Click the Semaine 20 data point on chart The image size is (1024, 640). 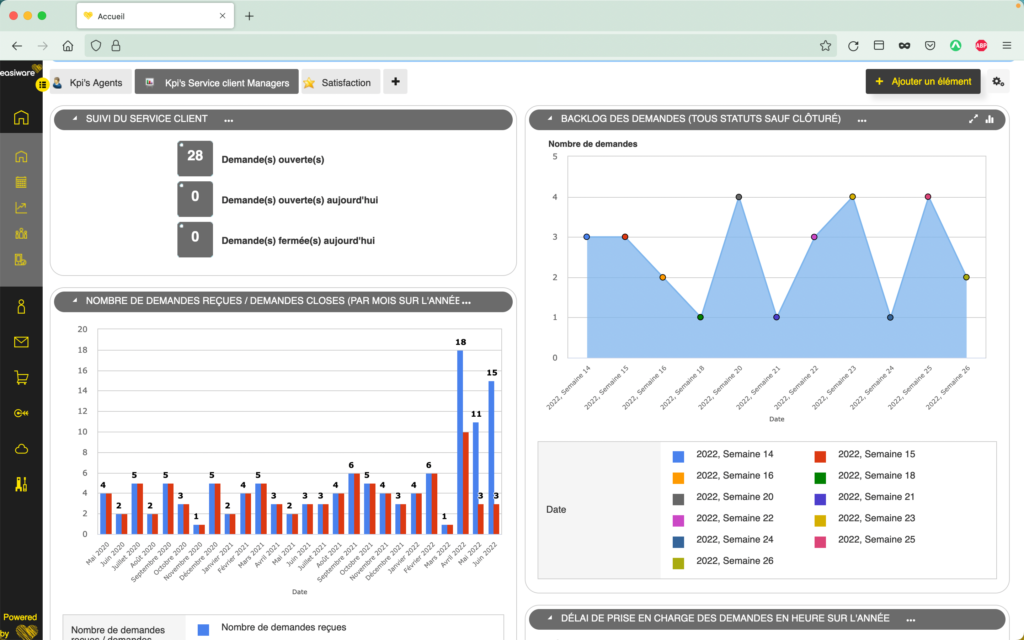[739, 197]
